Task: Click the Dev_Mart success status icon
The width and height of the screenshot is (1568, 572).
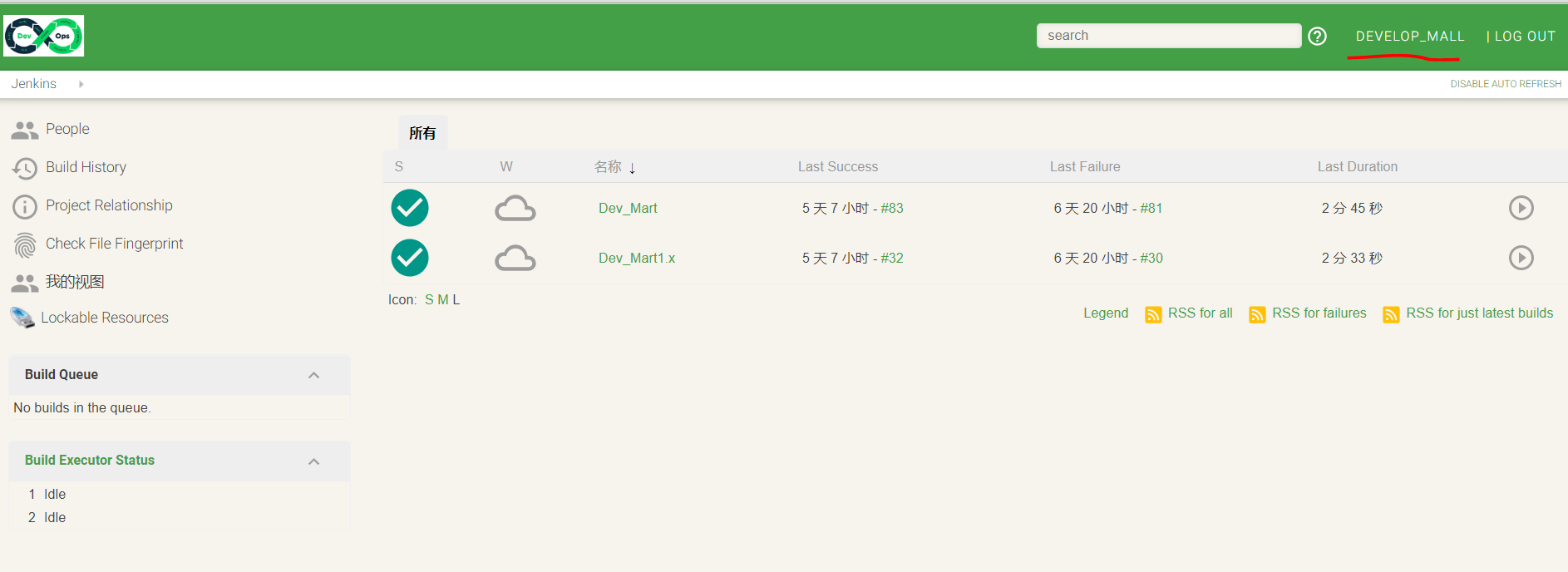Action: coord(410,208)
